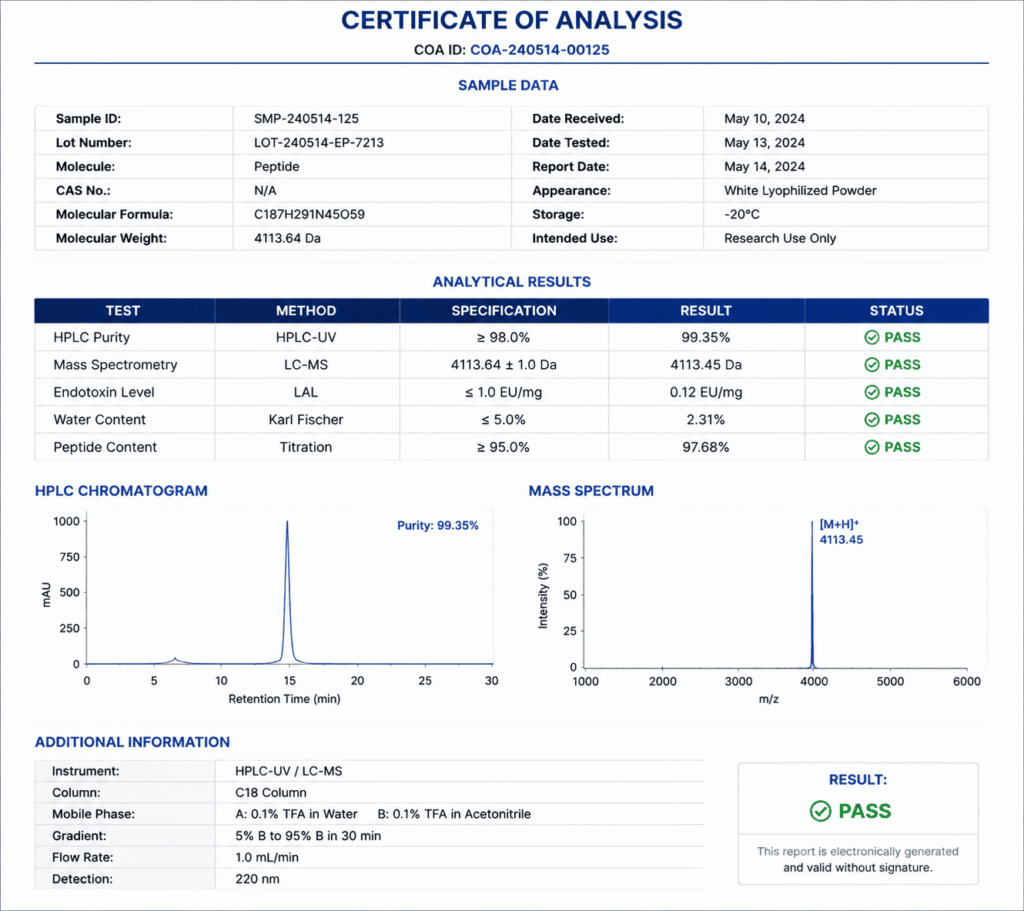Click the HPLC CHROMATOGRAM heading

(121, 491)
